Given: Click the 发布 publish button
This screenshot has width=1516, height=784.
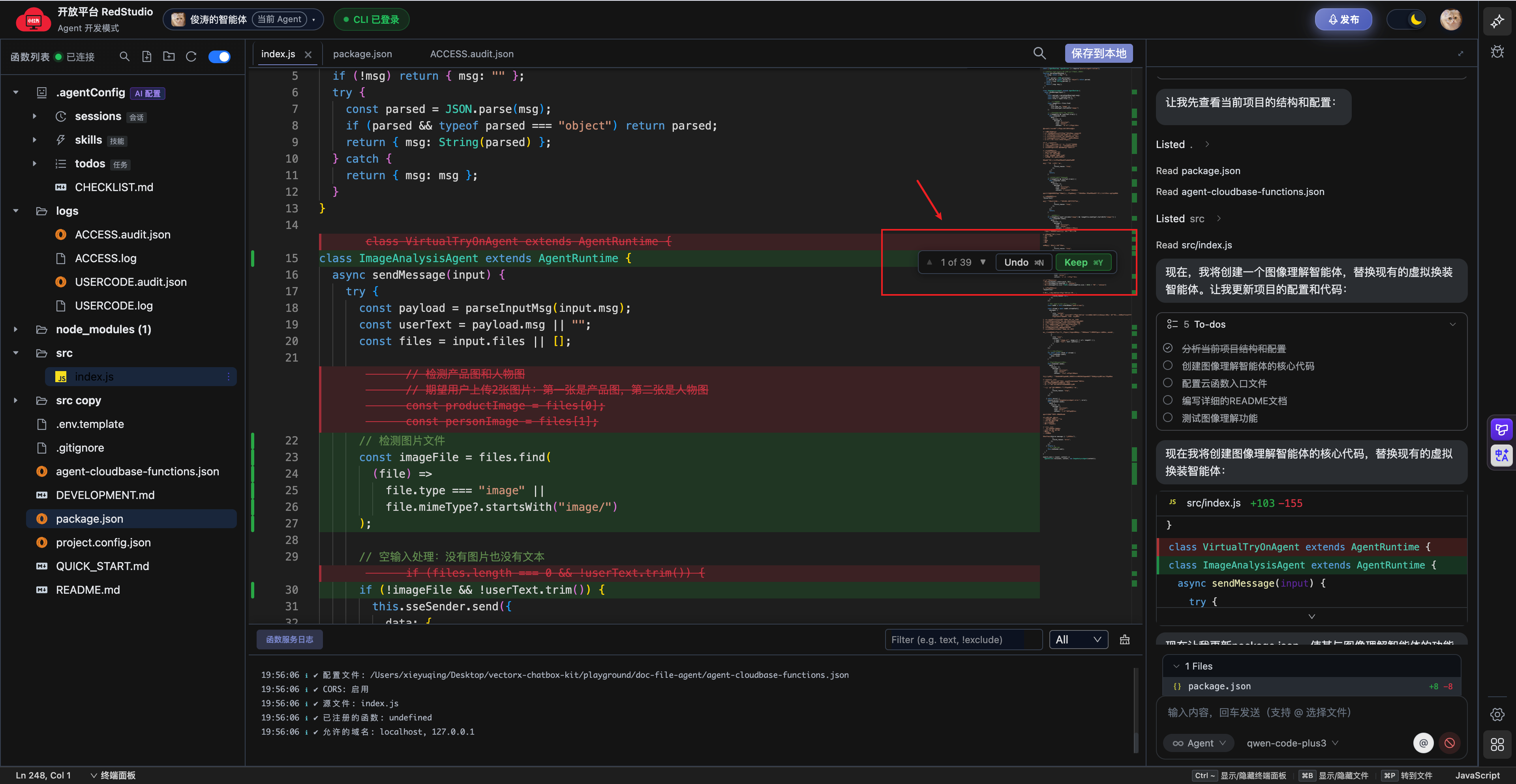Looking at the screenshot, I should [1343, 19].
